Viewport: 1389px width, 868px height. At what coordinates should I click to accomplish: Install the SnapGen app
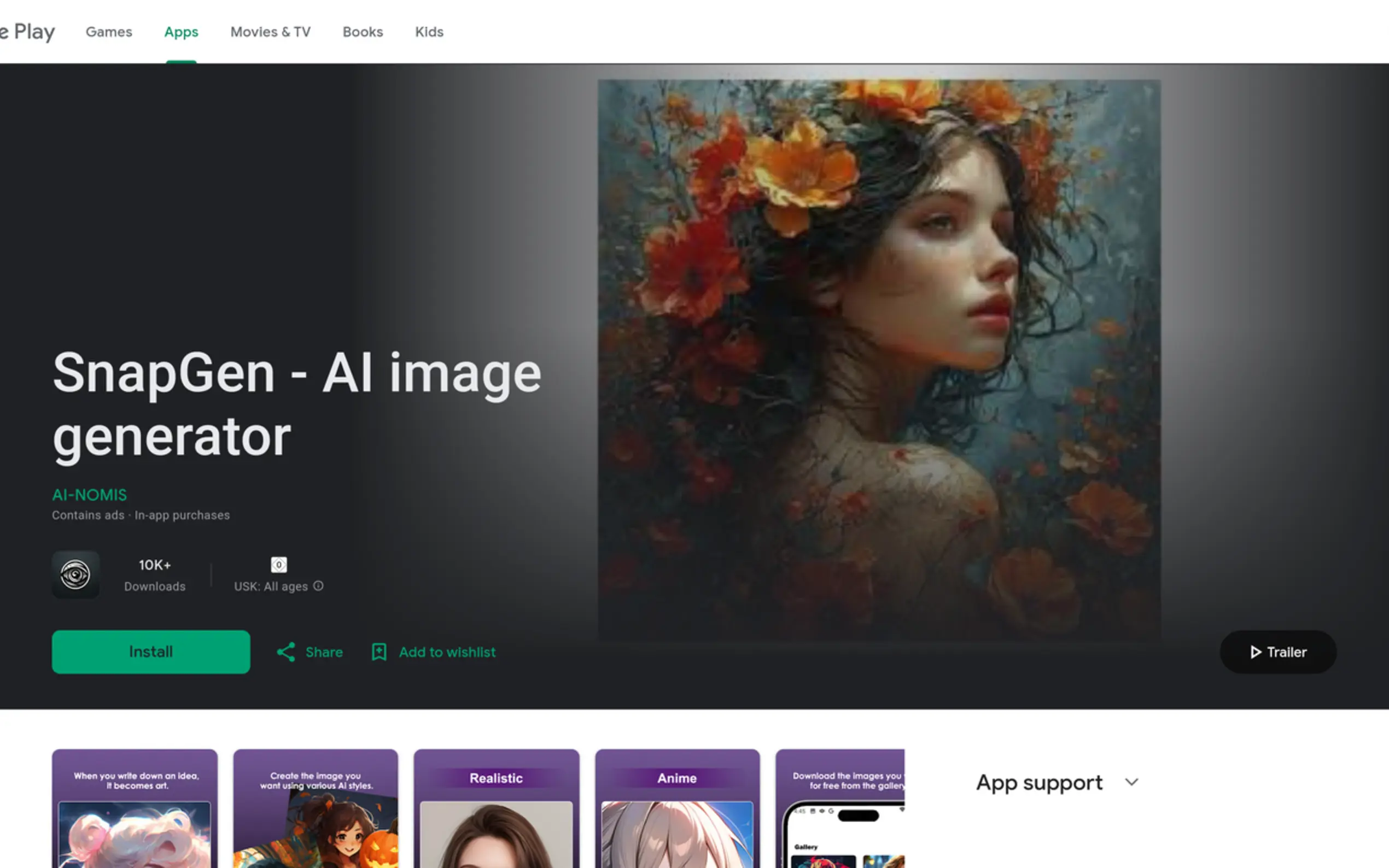150,652
